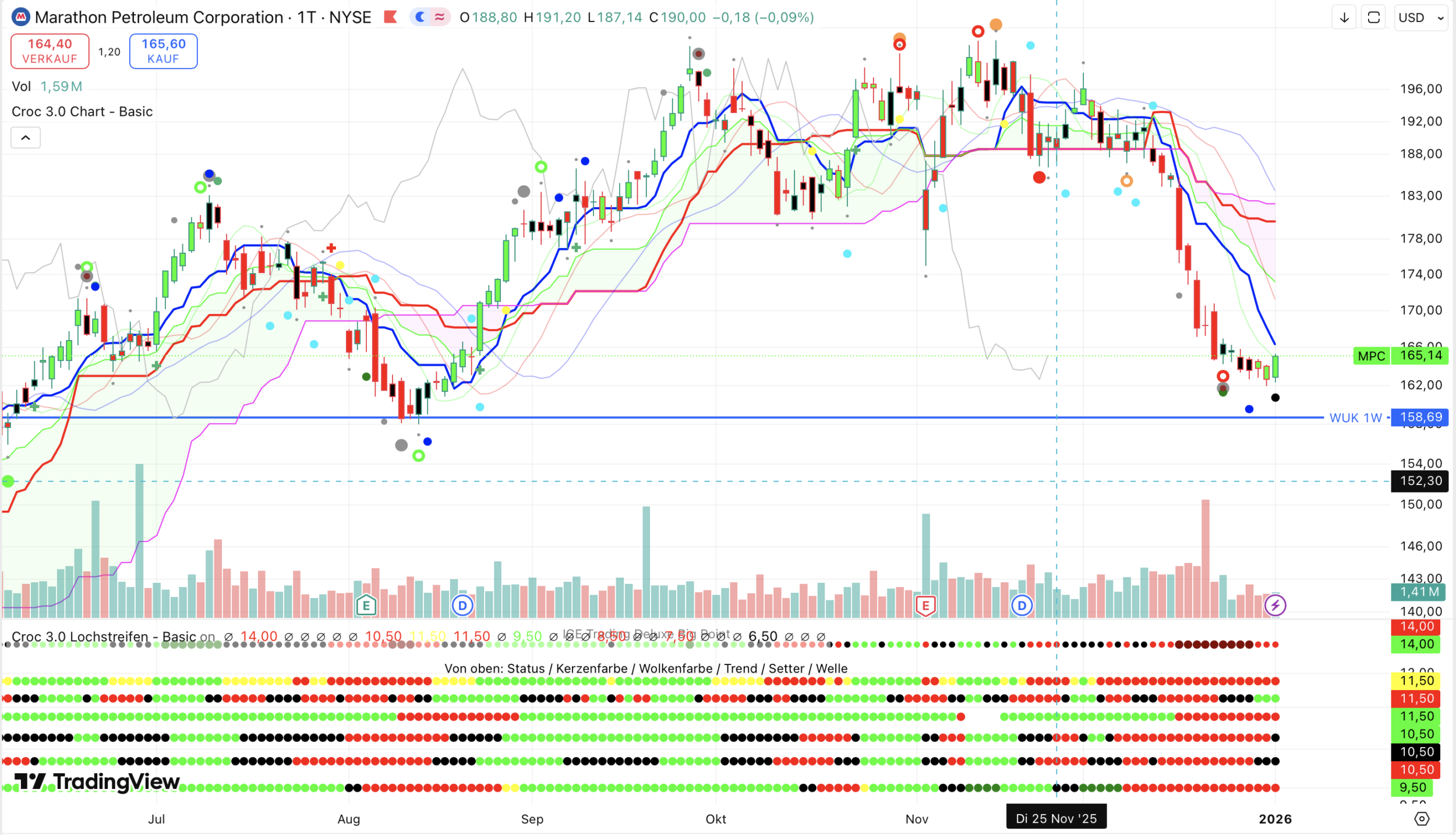Click the Vol 1,59 M volume legend
1456x835 pixels.
click(47, 87)
